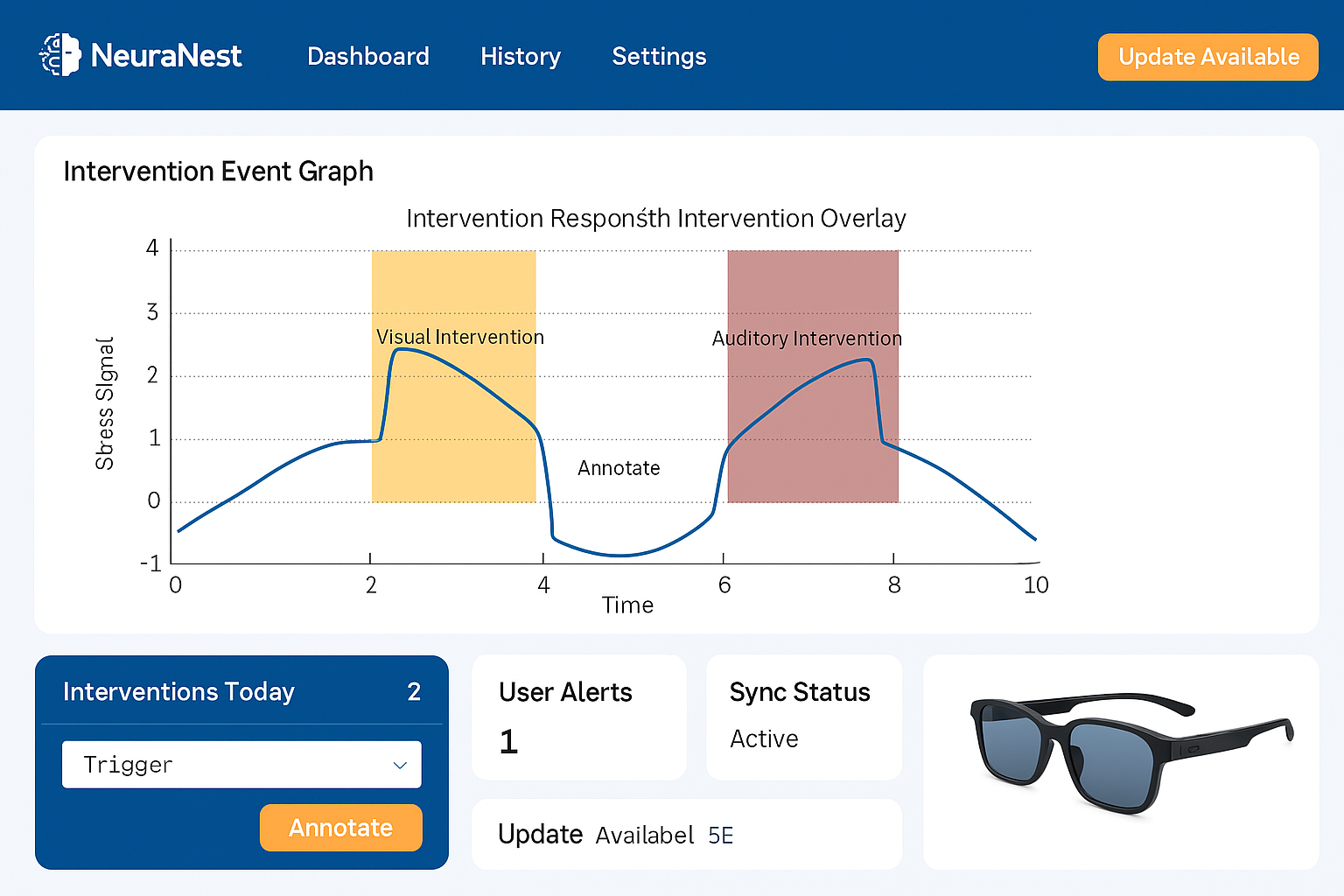Viewport: 1344px width, 896px height.
Task: Click the Intervention Event Graph title
Action: click(218, 171)
